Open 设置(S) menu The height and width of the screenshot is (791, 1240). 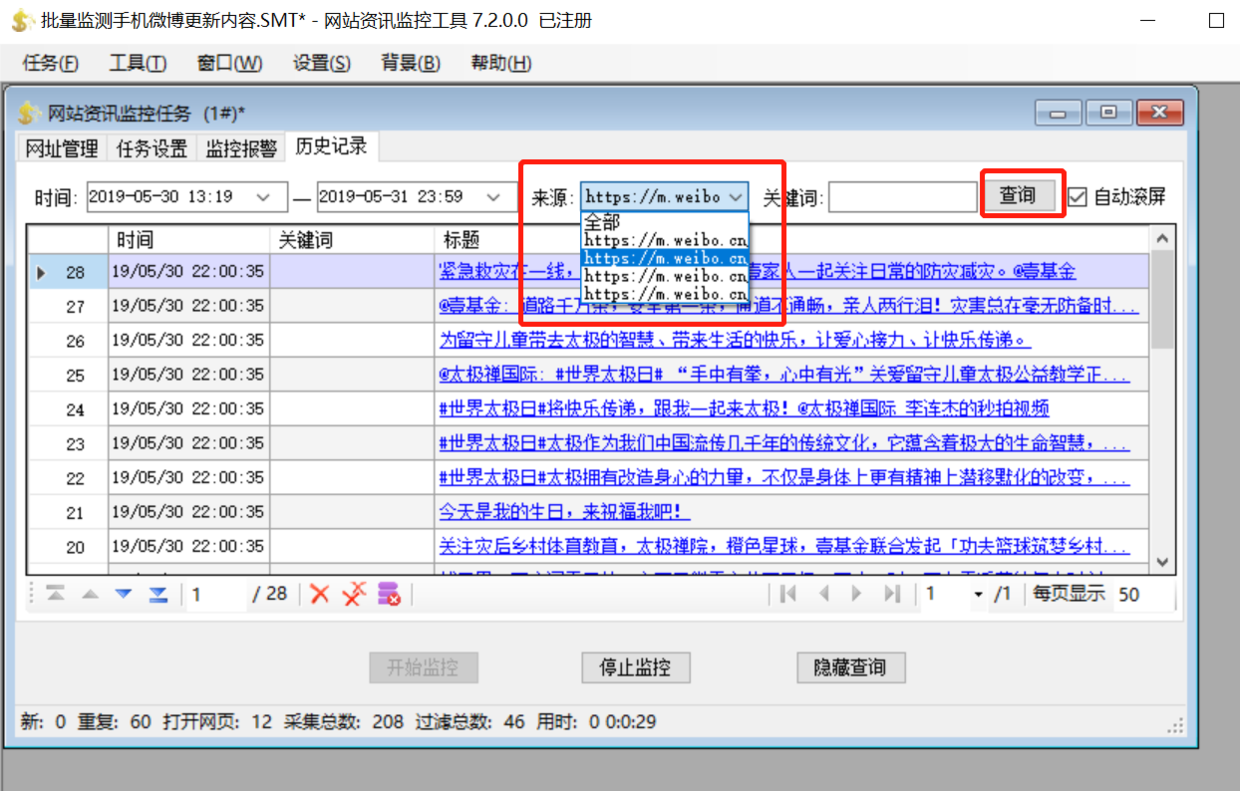tap(322, 63)
